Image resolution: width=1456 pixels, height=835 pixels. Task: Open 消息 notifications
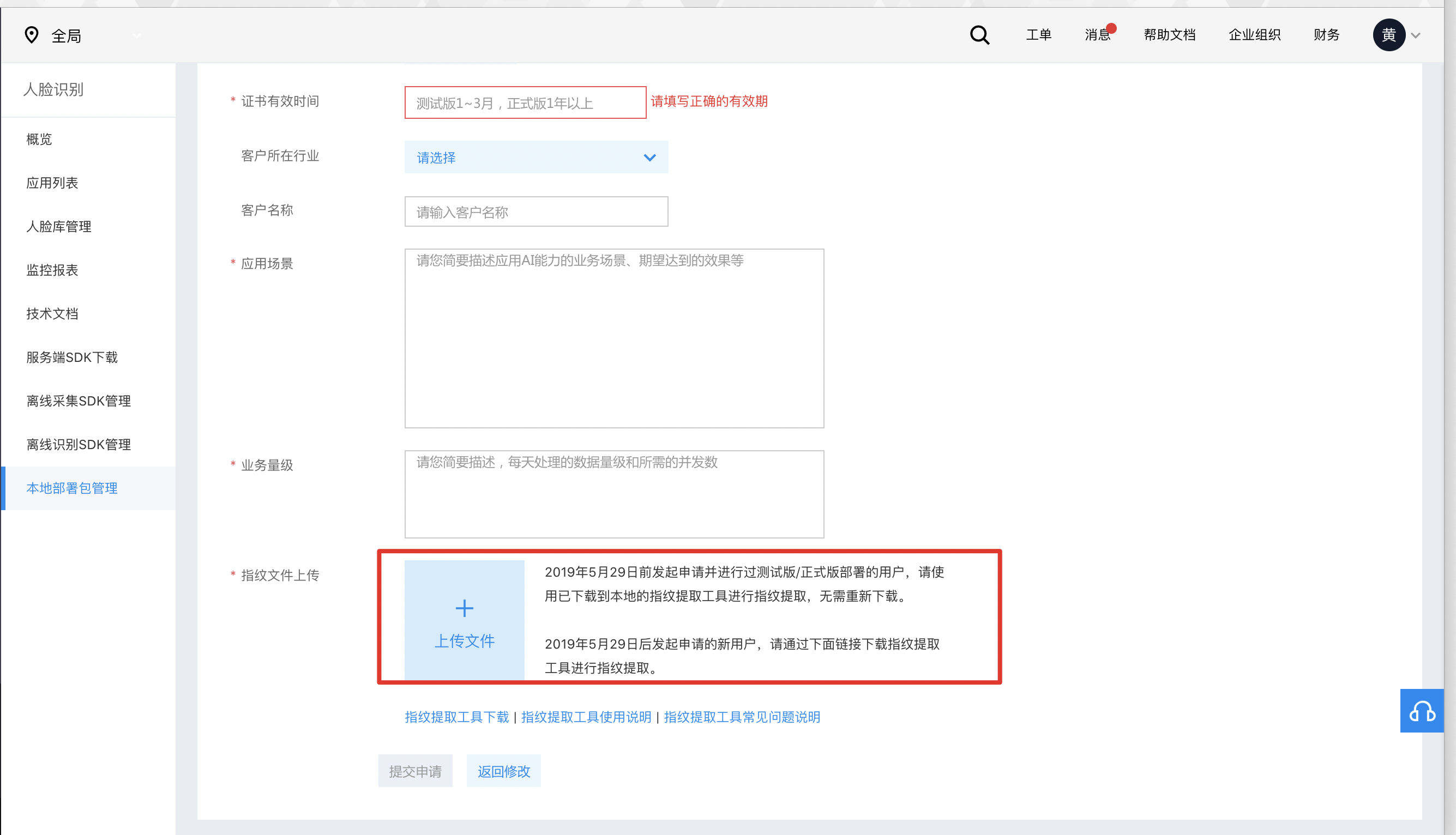point(1097,35)
